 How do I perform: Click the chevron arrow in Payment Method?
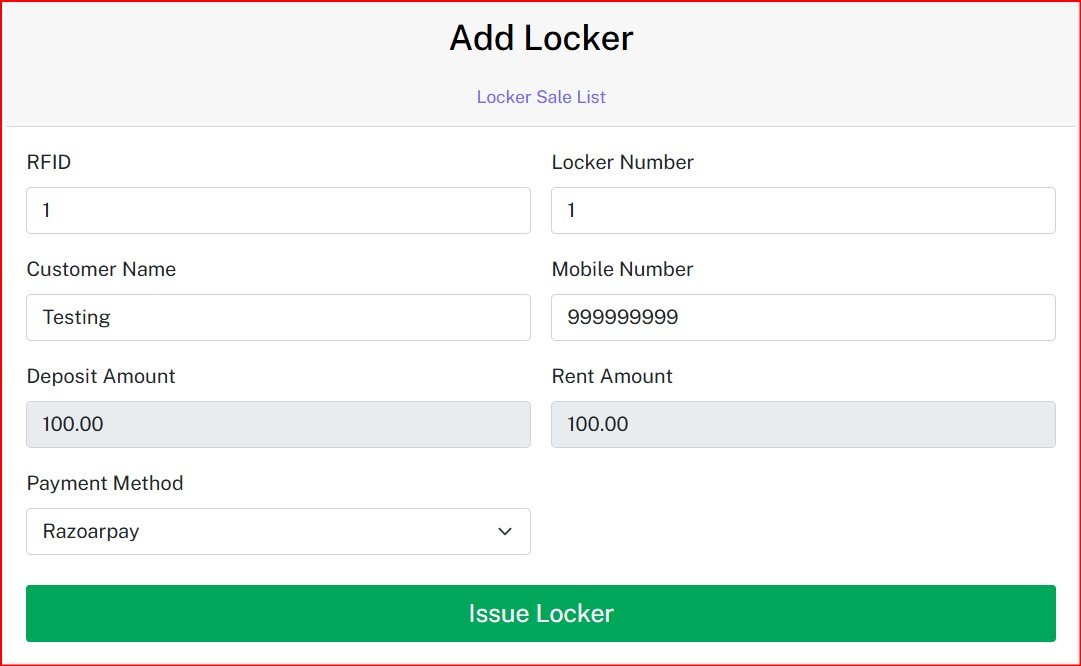point(505,532)
